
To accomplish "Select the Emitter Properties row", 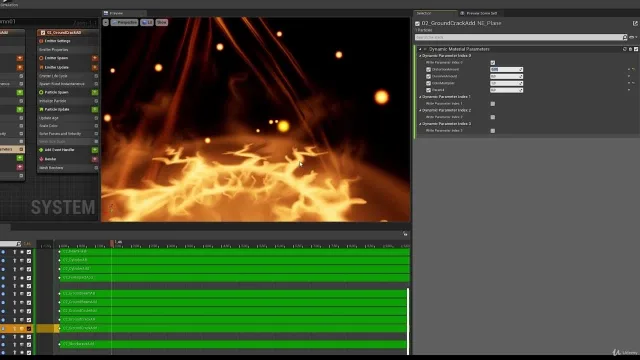I will tap(67, 50).
